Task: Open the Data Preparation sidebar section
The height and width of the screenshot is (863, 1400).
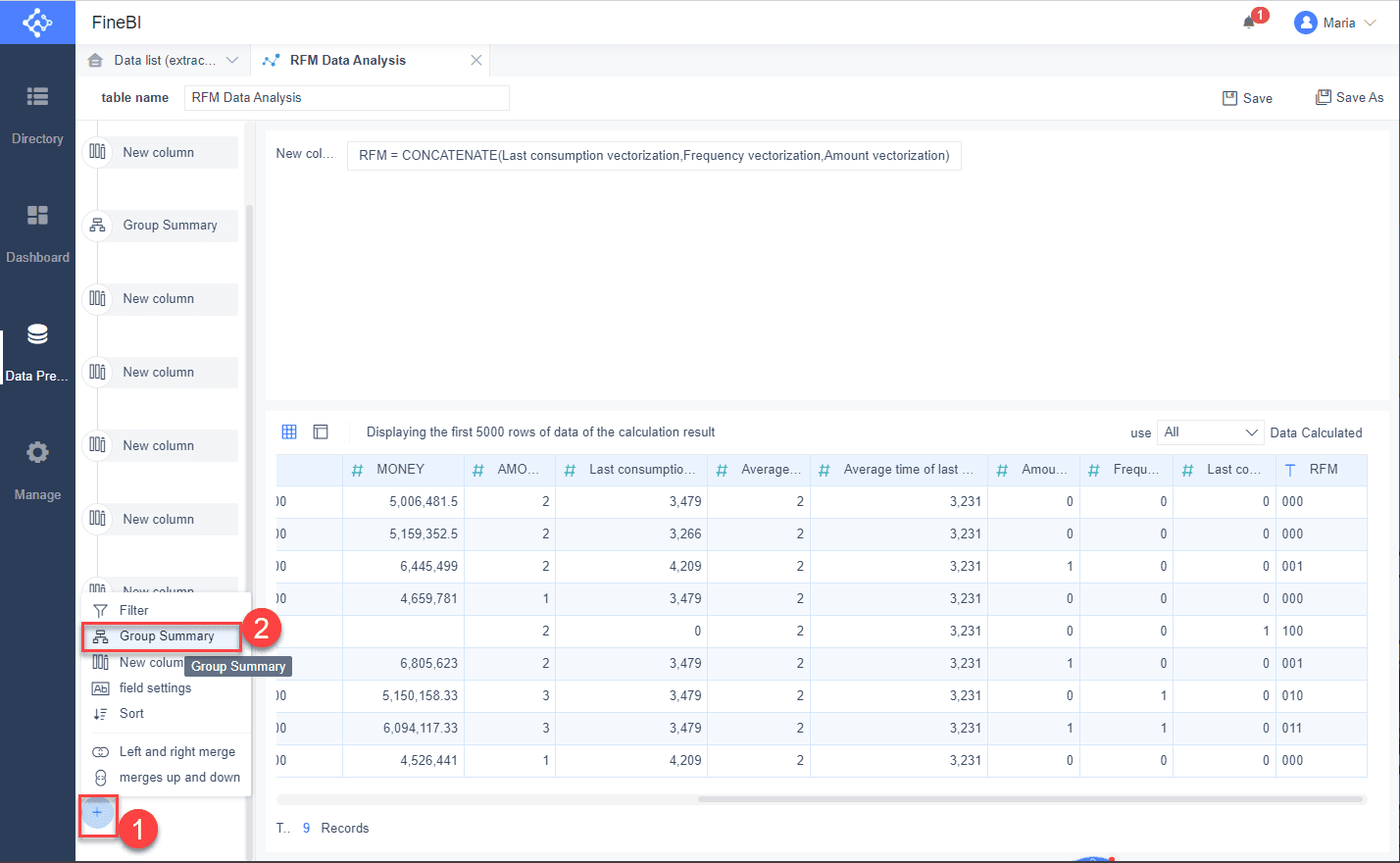Action: (x=37, y=353)
